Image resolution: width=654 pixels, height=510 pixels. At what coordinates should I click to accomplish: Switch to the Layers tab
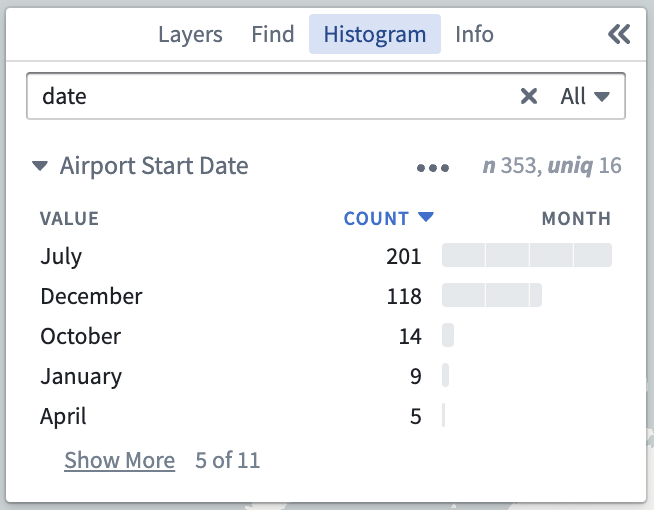point(190,34)
